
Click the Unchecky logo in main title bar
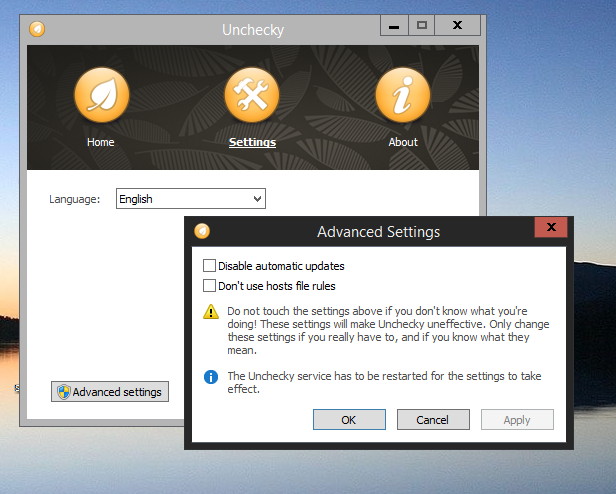pos(37,29)
